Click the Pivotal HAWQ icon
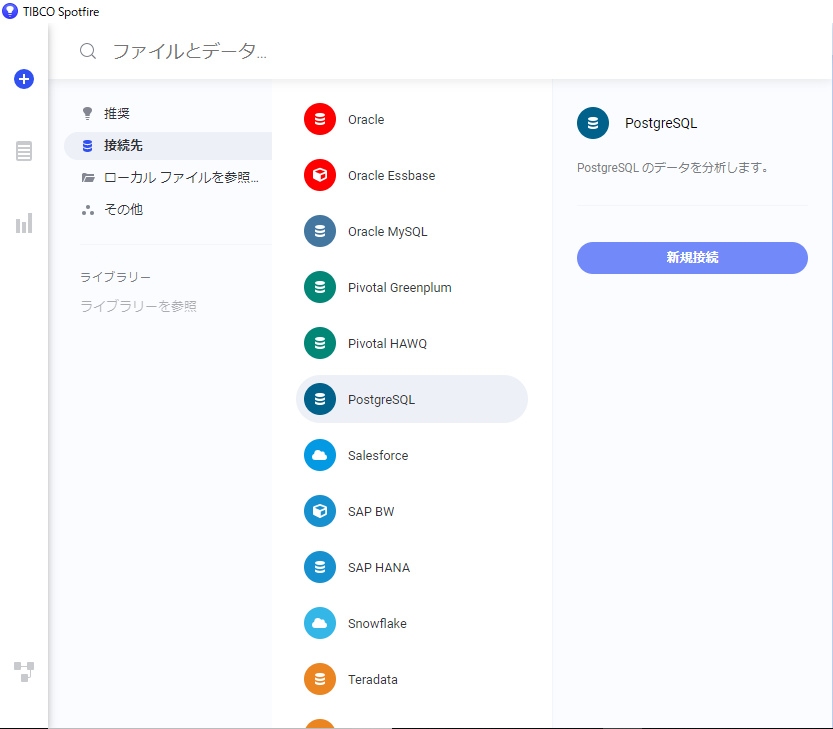833x729 pixels. click(320, 343)
